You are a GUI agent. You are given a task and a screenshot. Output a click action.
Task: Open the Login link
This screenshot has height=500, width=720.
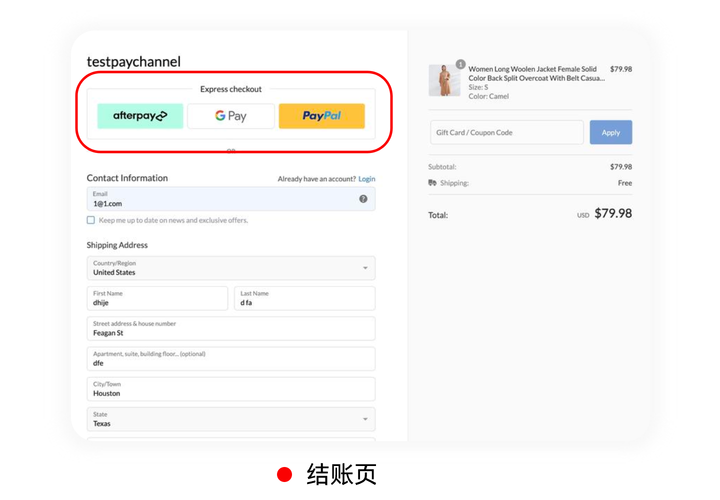(x=367, y=179)
